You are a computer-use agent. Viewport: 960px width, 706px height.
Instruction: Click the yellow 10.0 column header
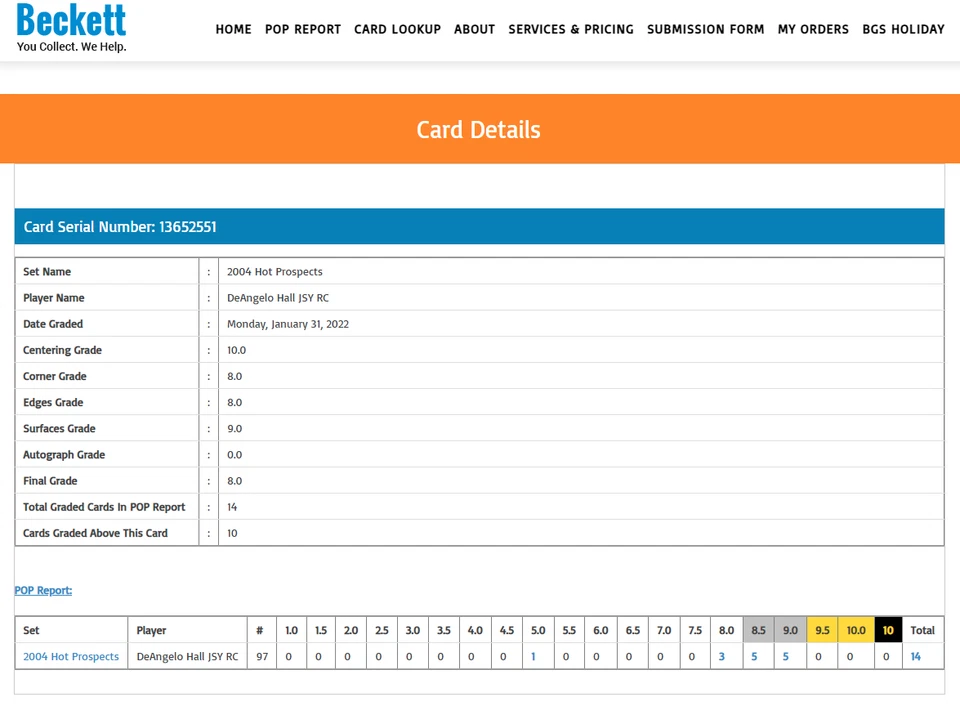856,630
